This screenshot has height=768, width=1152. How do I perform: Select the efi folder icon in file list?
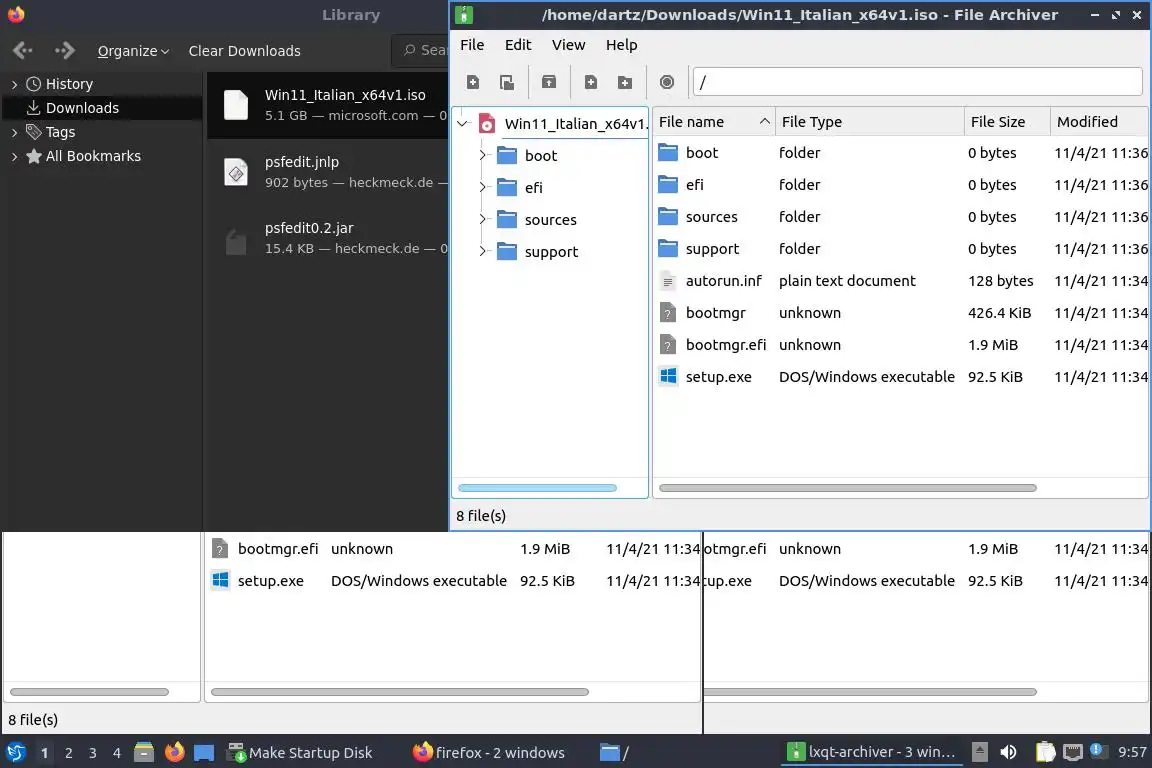(668, 184)
